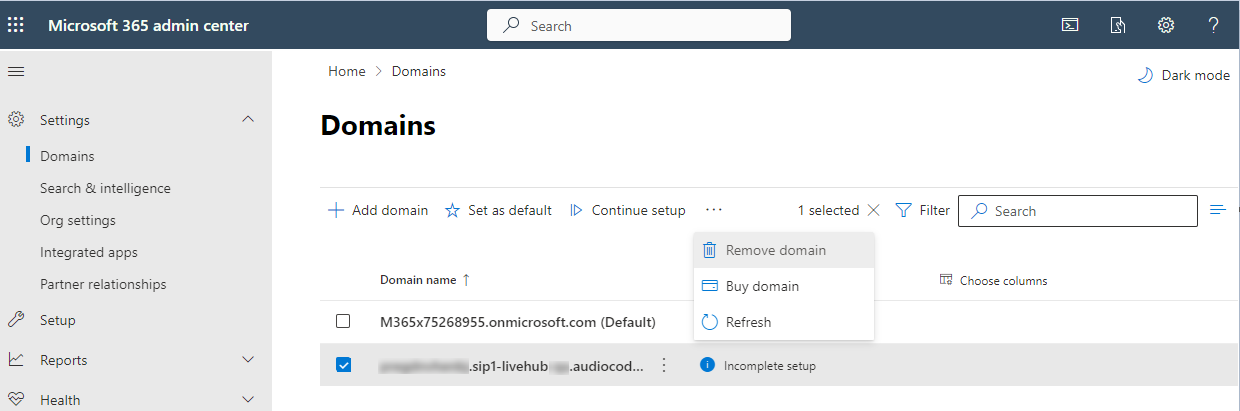Click Microsoft 365 admin center title
Image resolution: width=1240 pixels, height=411 pixels.
point(149,26)
